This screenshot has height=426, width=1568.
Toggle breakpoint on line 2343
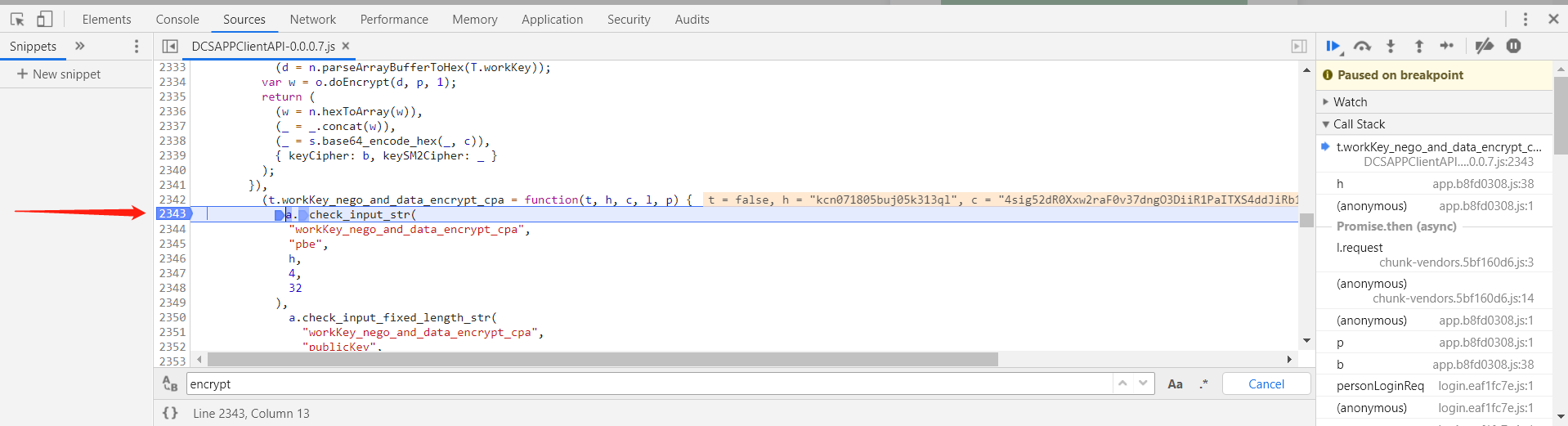[x=172, y=213]
